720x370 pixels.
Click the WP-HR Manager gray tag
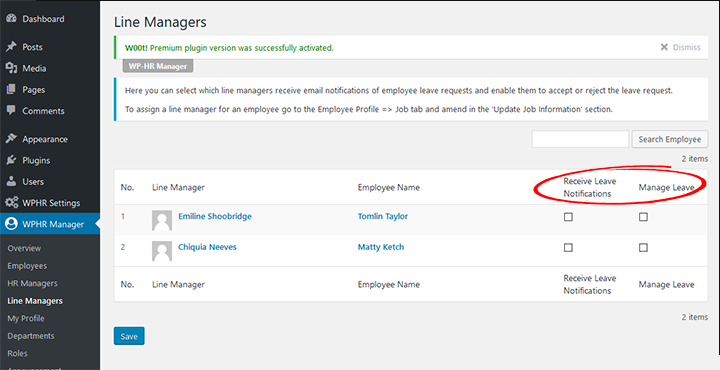pyautogui.click(x=158, y=66)
